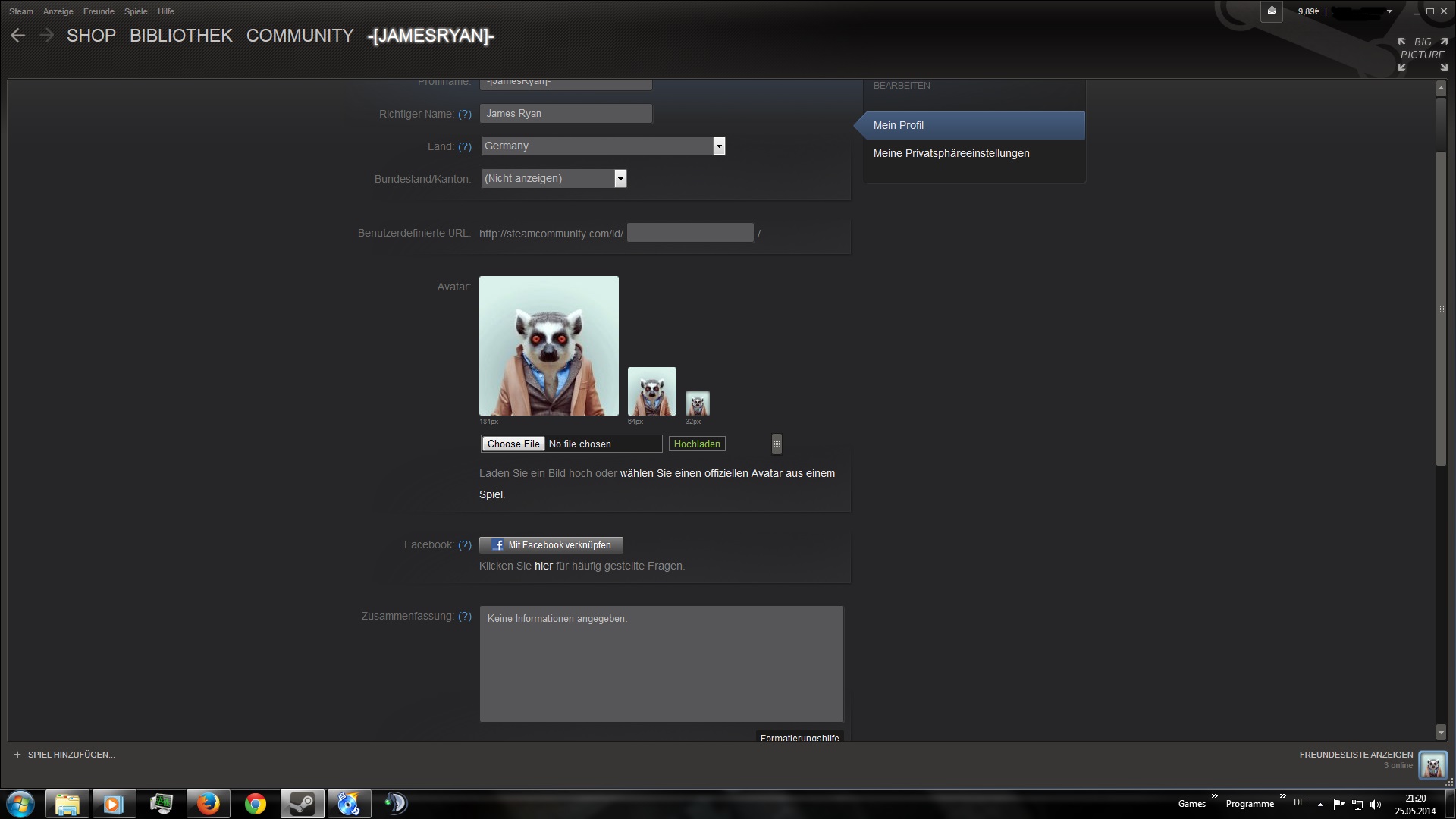Open the inbox notification icon
Image resolution: width=1456 pixels, height=819 pixels.
click(1272, 11)
